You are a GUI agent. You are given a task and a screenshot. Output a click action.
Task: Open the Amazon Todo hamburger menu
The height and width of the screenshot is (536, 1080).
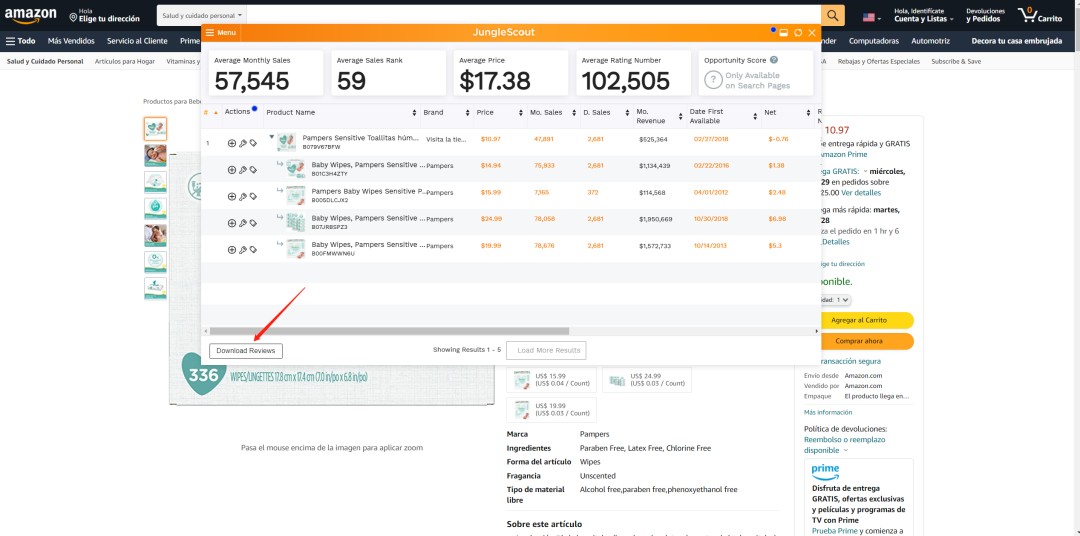click(x=20, y=41)
